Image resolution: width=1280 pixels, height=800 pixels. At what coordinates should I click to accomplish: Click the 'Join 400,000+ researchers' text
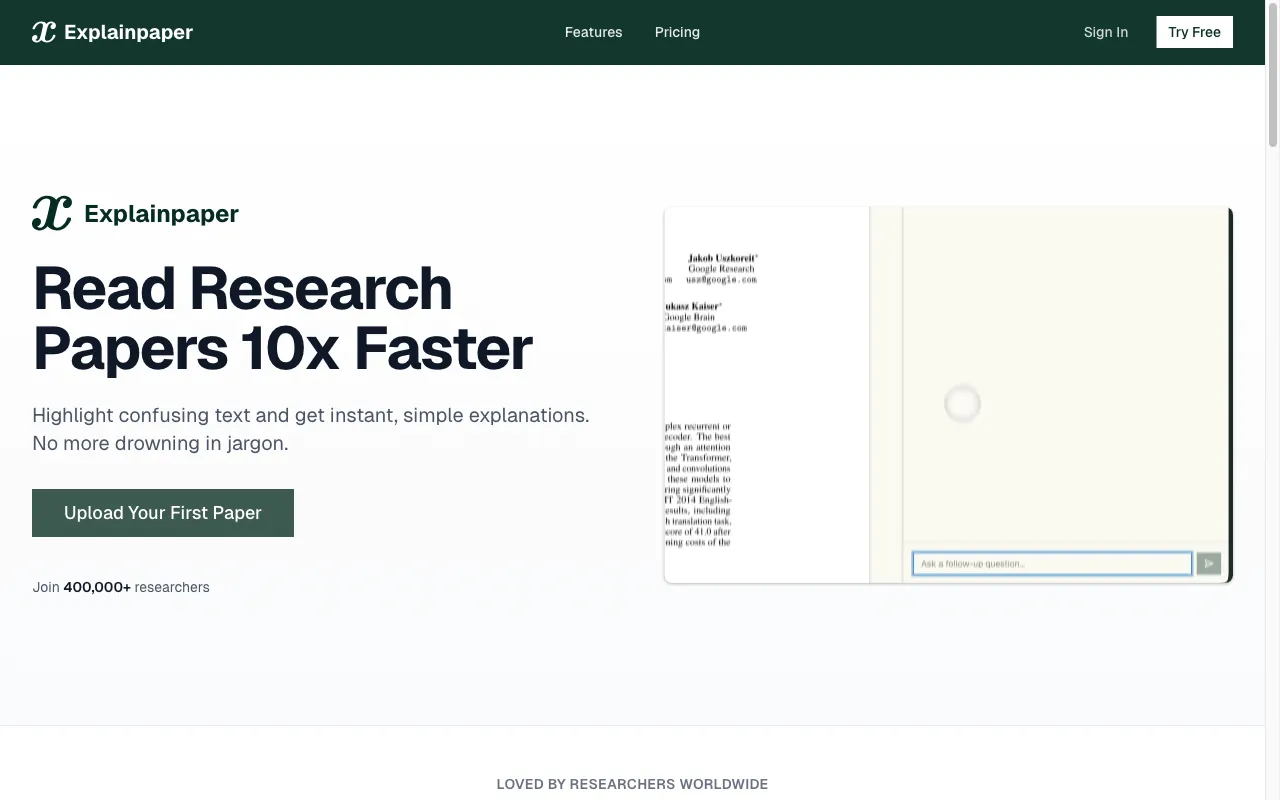[x=121, y=587]
